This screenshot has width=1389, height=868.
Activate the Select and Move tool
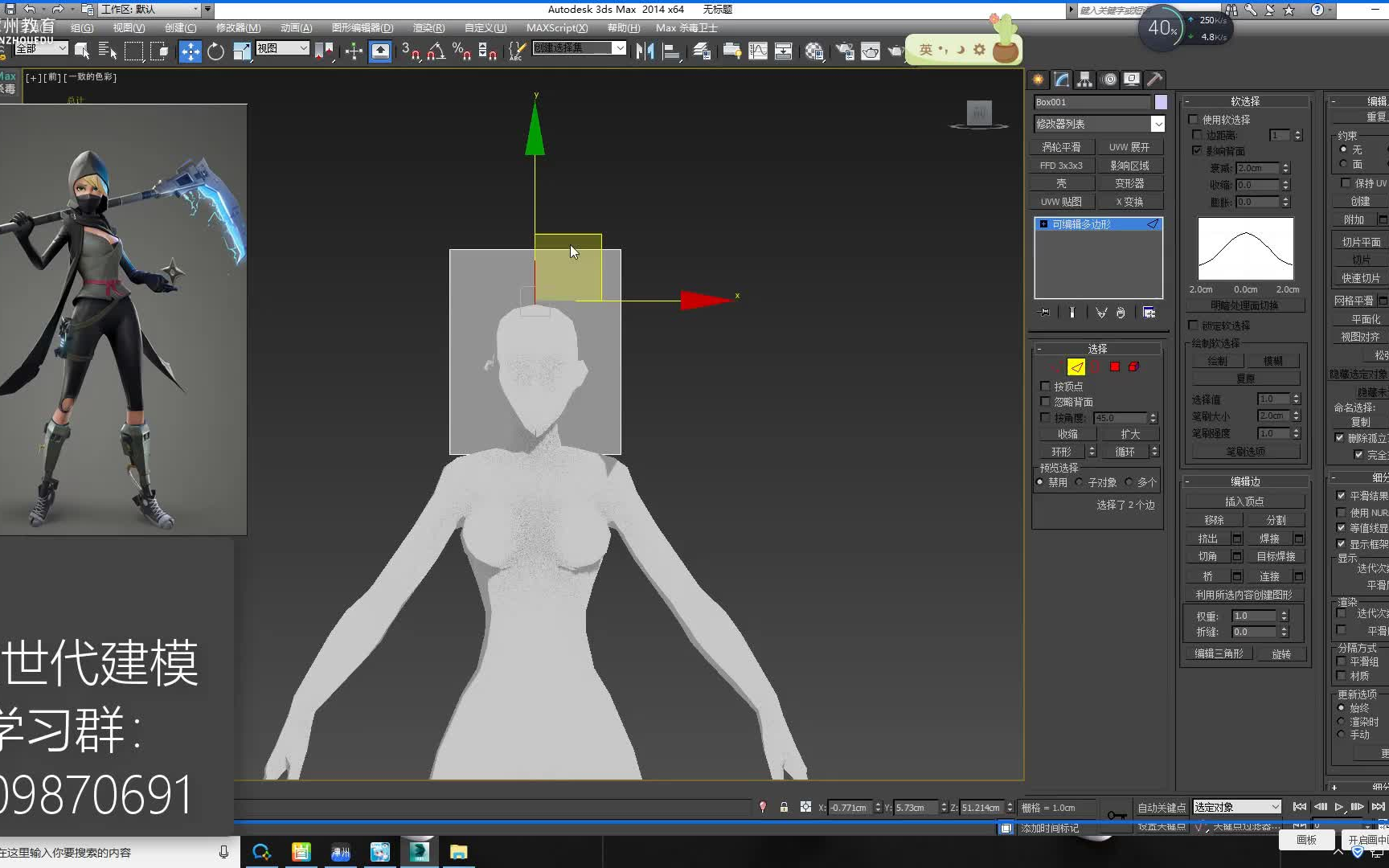[191, 51]
